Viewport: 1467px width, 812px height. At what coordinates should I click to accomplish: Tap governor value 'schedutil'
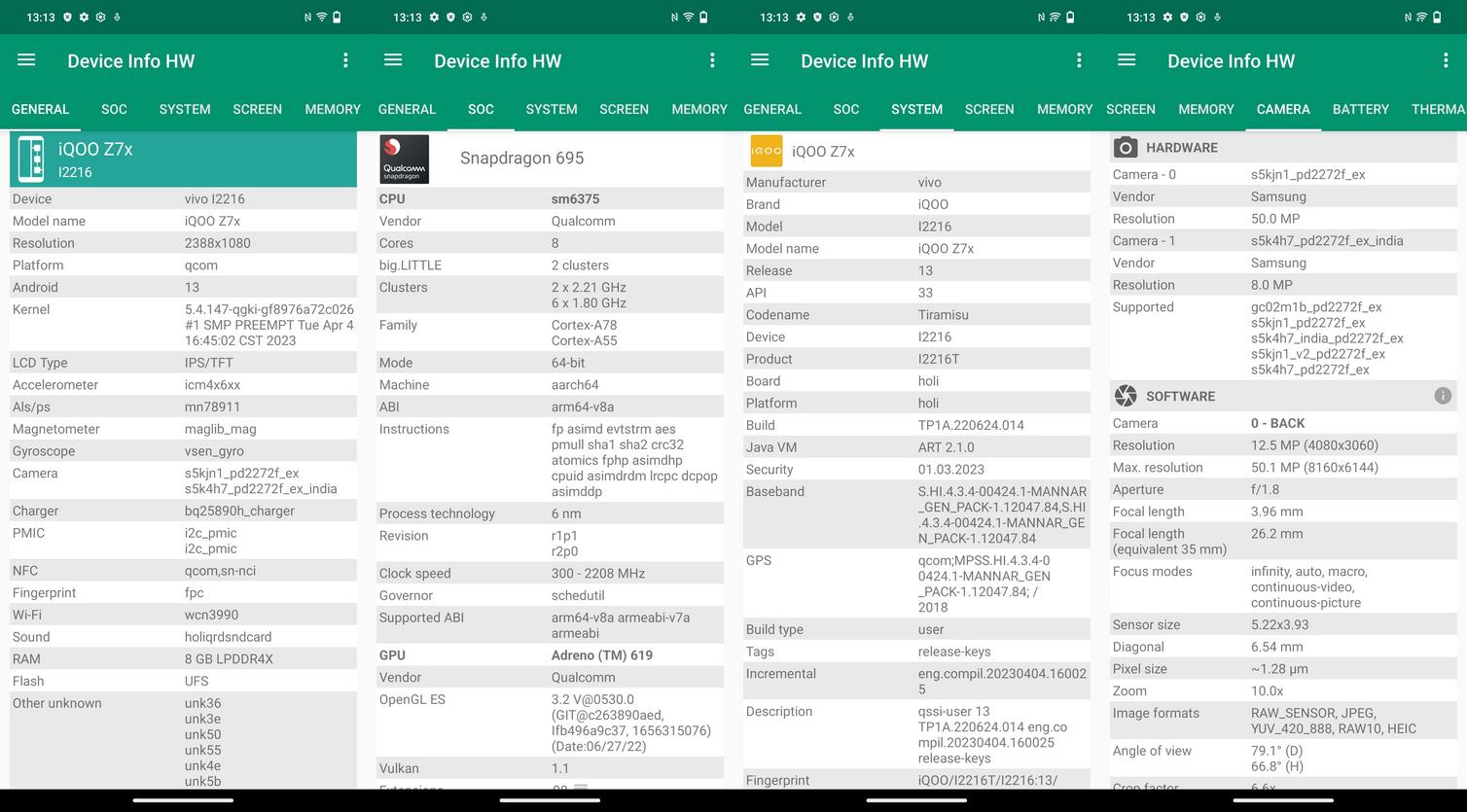(578, 595)
